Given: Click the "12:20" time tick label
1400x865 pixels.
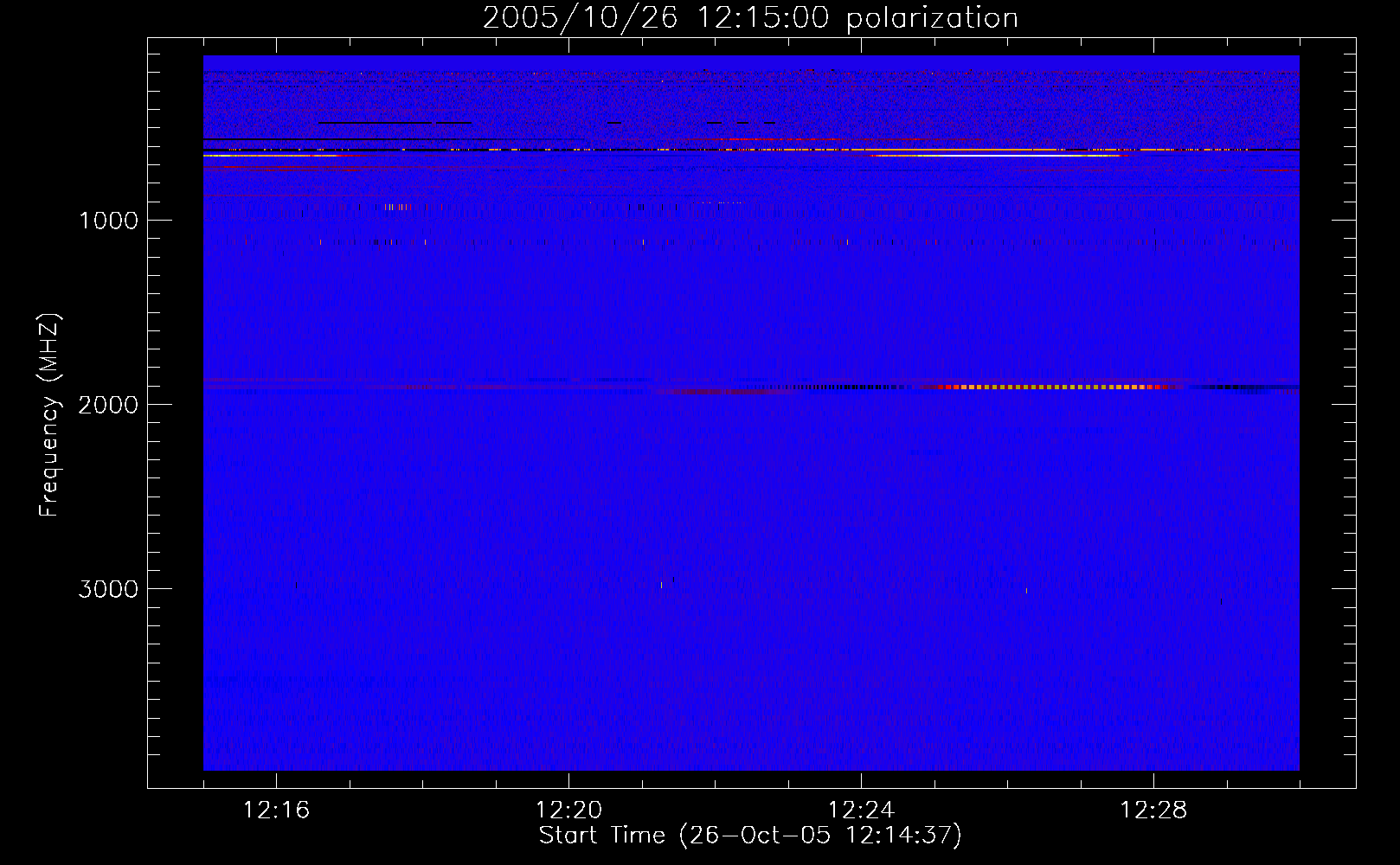Looking at the screenshot, I should pyautogui.click(x=568, y=811).
